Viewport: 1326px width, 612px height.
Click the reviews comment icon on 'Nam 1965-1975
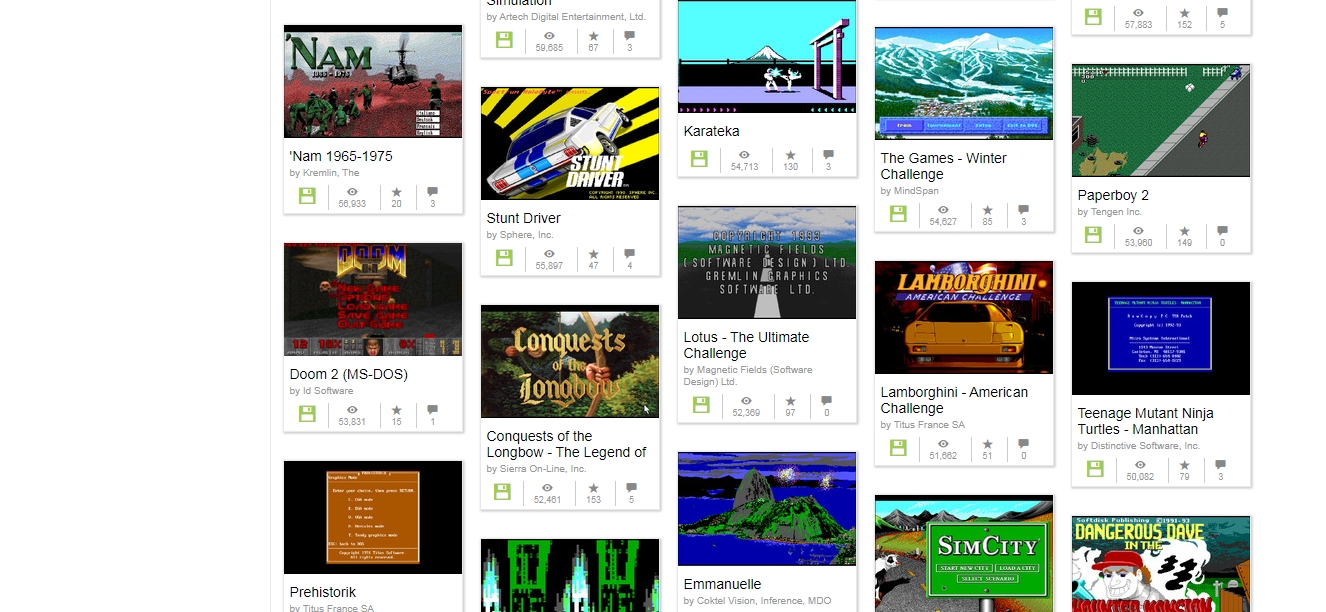click(x=432, y=191)
